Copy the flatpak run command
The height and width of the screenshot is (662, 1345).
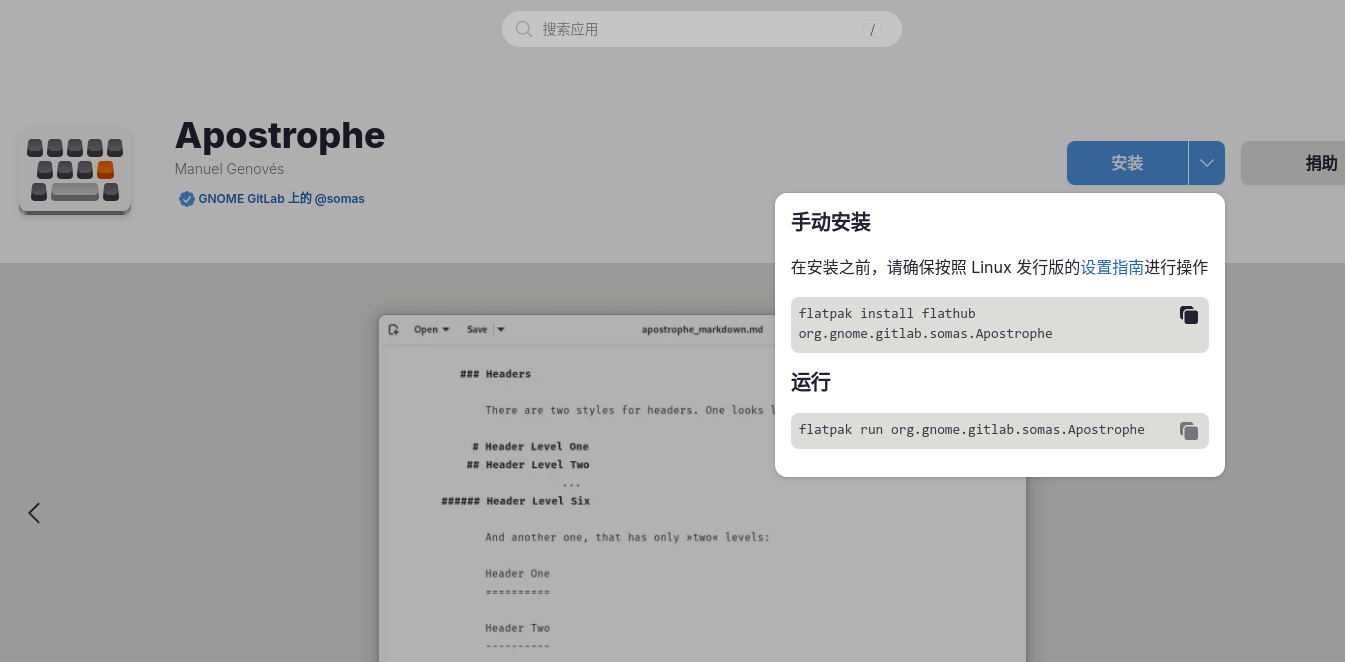tap(1189, 431)
